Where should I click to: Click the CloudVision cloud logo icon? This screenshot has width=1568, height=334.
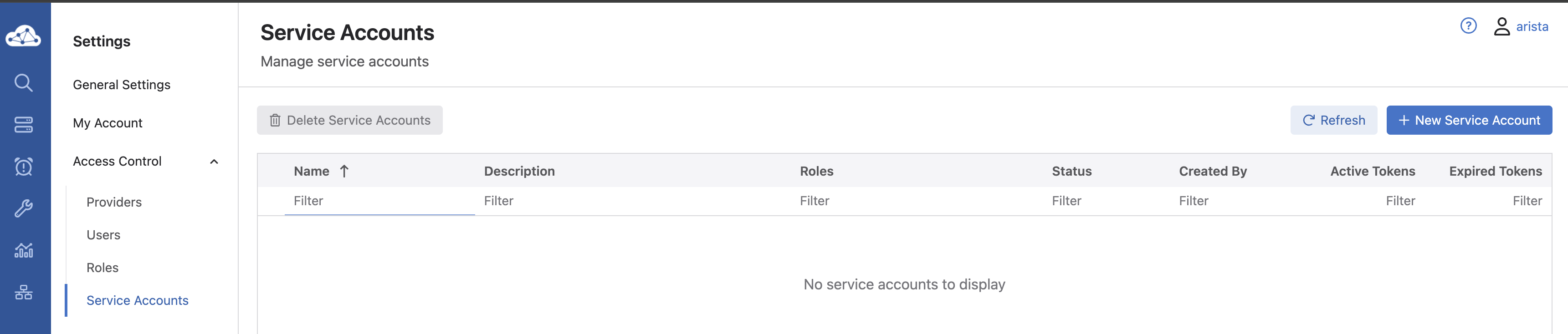(23, 36)
